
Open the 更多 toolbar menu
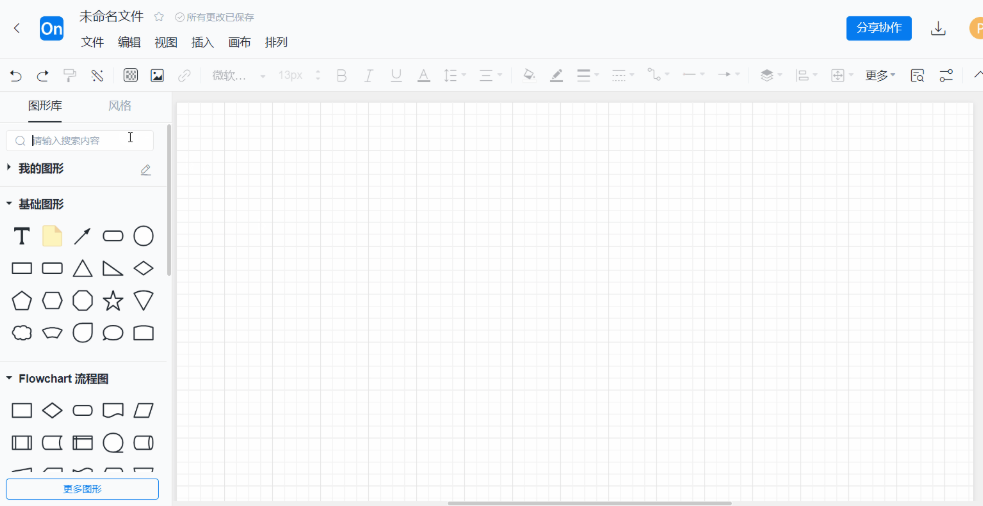(880, 76)
